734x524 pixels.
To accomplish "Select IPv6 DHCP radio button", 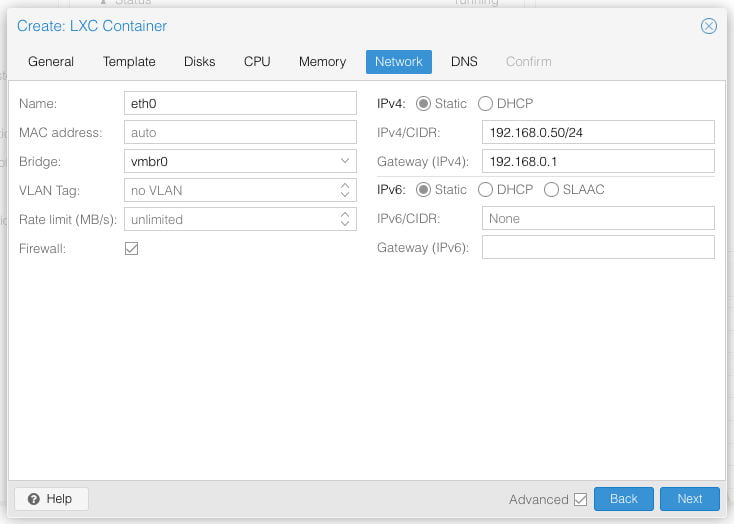I will tap(486, 190).
